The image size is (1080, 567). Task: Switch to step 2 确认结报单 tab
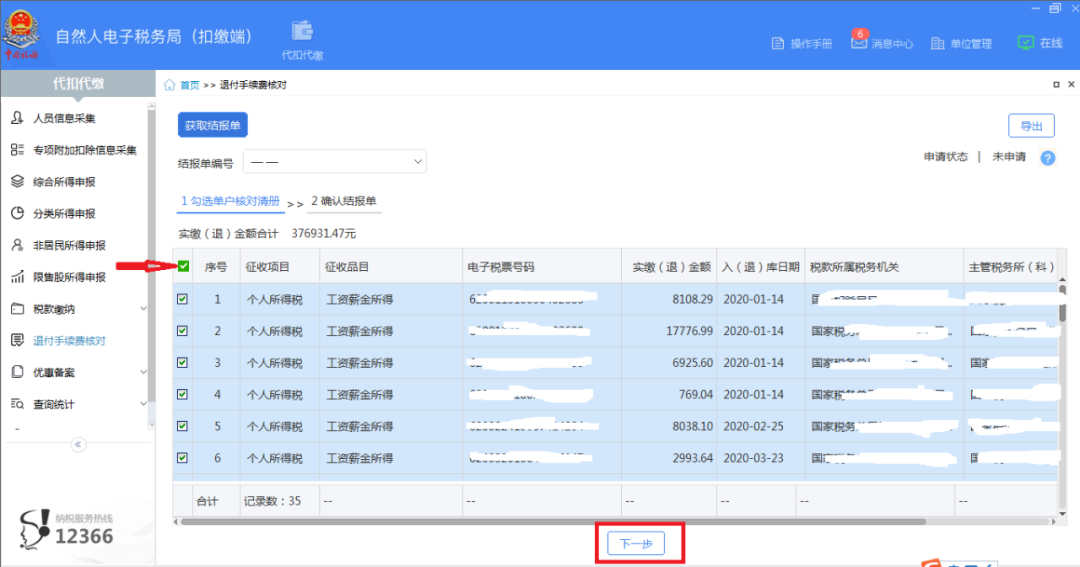[344, 201]
